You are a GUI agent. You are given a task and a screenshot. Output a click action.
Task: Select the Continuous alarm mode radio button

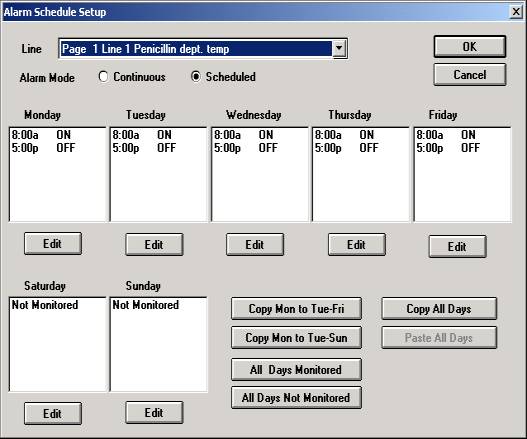tap(103, 77)
